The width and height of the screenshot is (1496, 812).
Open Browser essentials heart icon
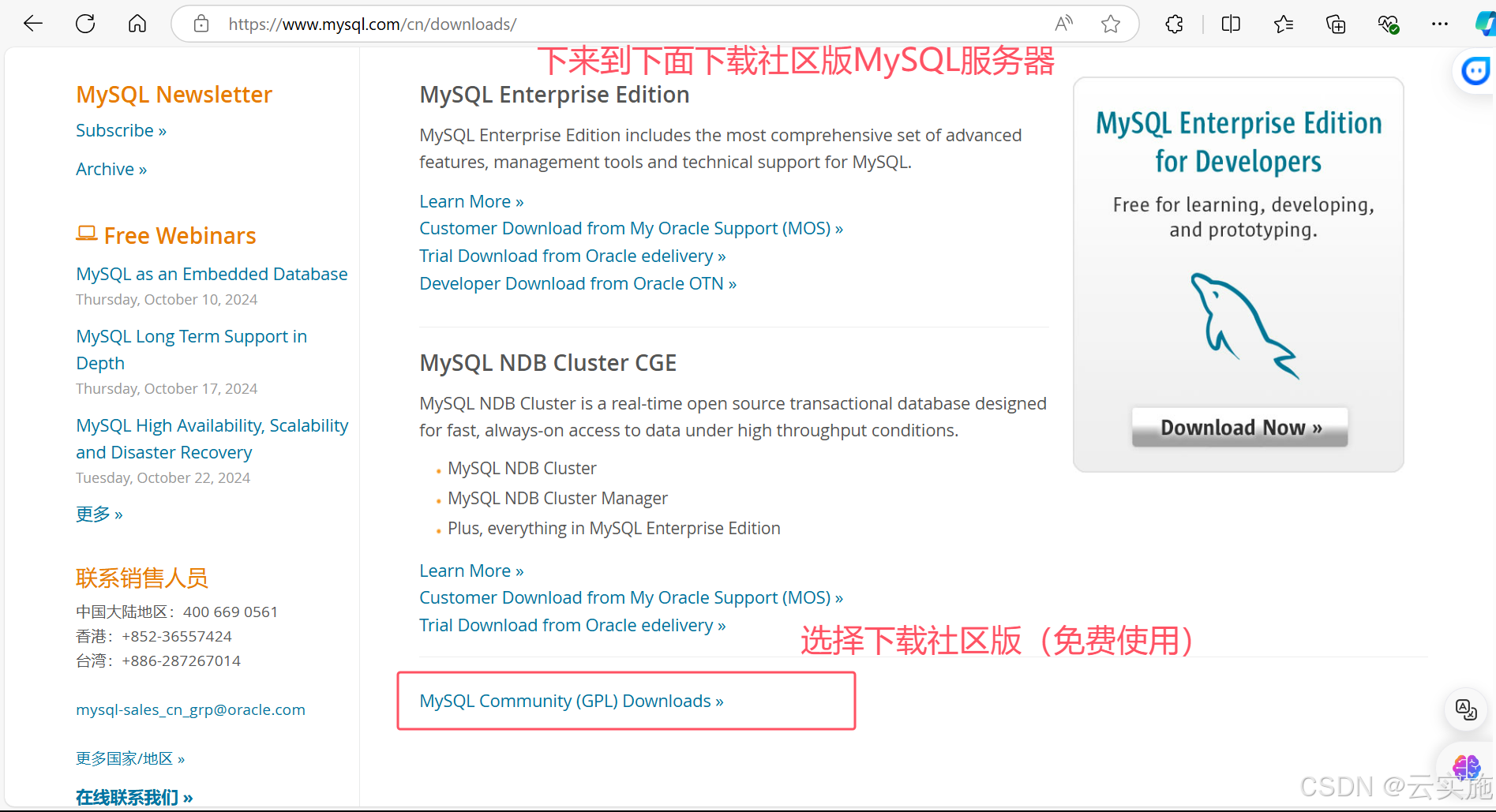point(1388,24)
